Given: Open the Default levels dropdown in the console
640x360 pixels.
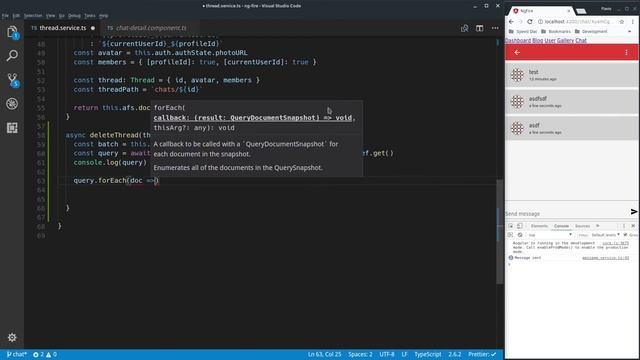Looking at the screenshot, I should 606,235.
